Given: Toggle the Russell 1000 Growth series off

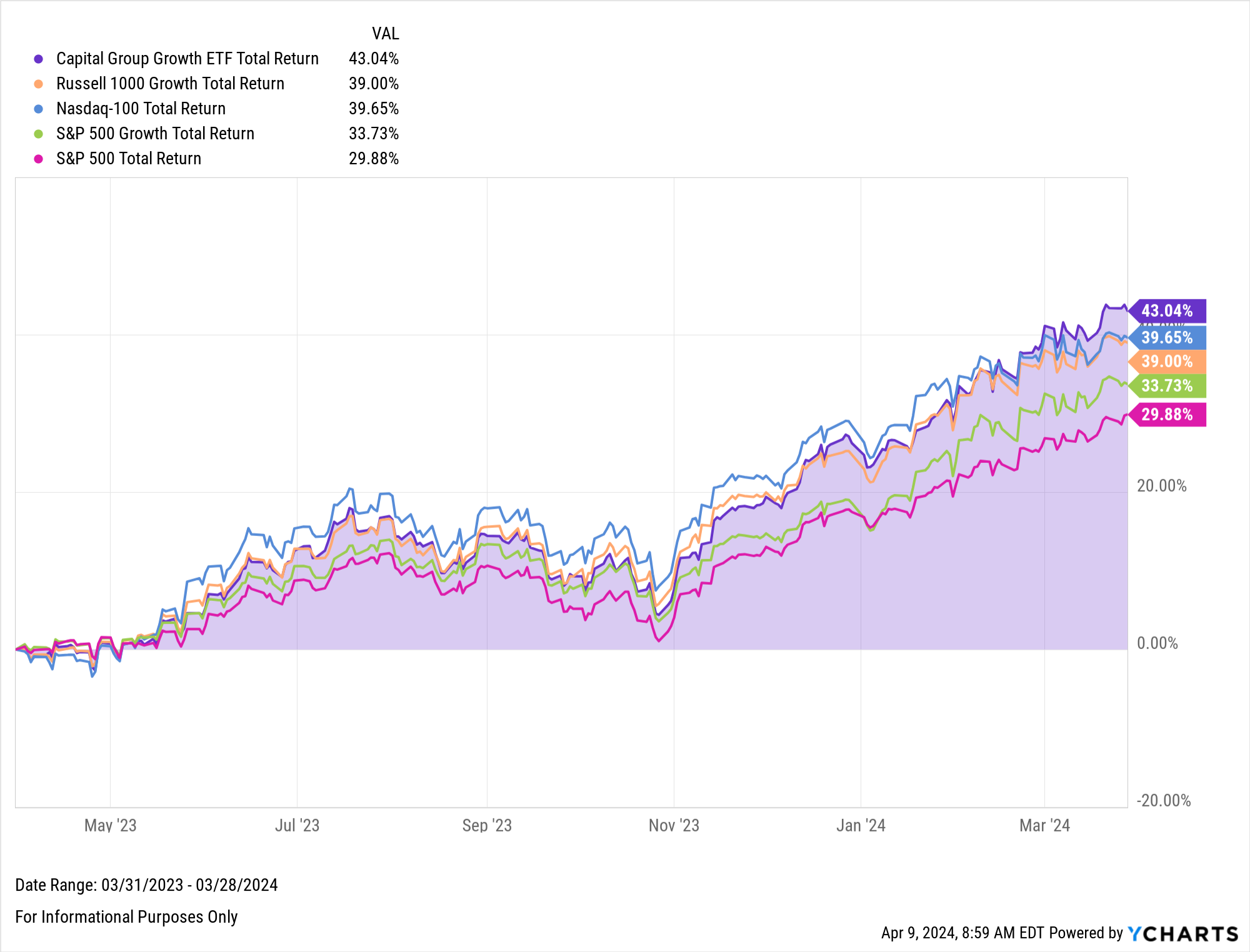Looking at the screenshot, I should point(169,83).
